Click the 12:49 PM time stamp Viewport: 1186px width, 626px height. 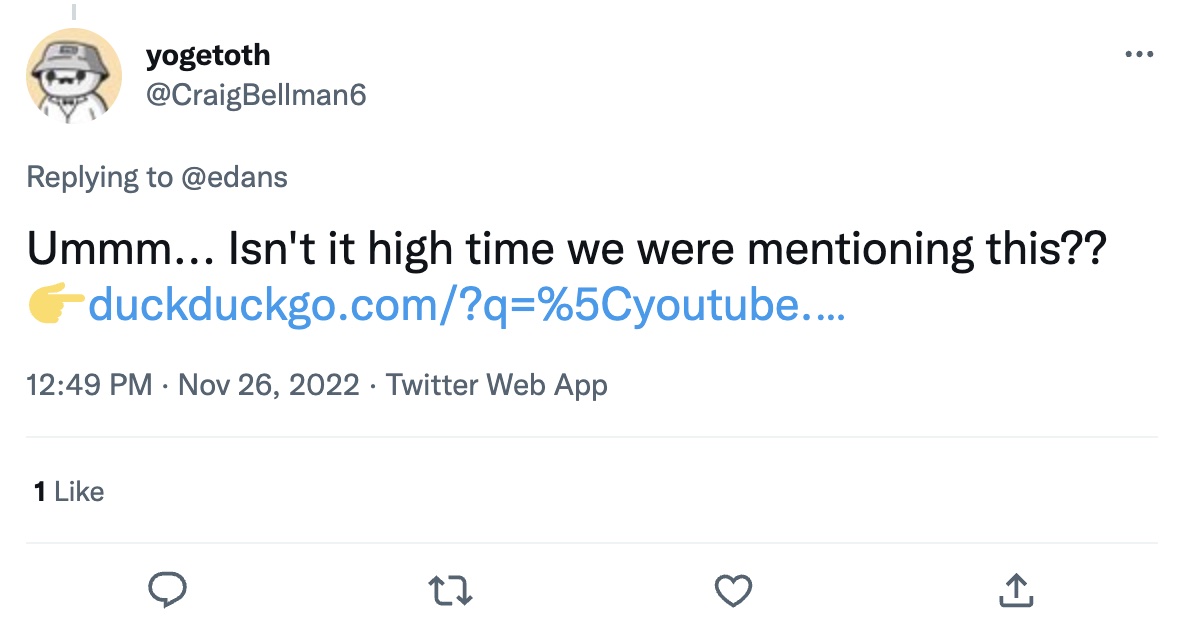coord(90,385)
